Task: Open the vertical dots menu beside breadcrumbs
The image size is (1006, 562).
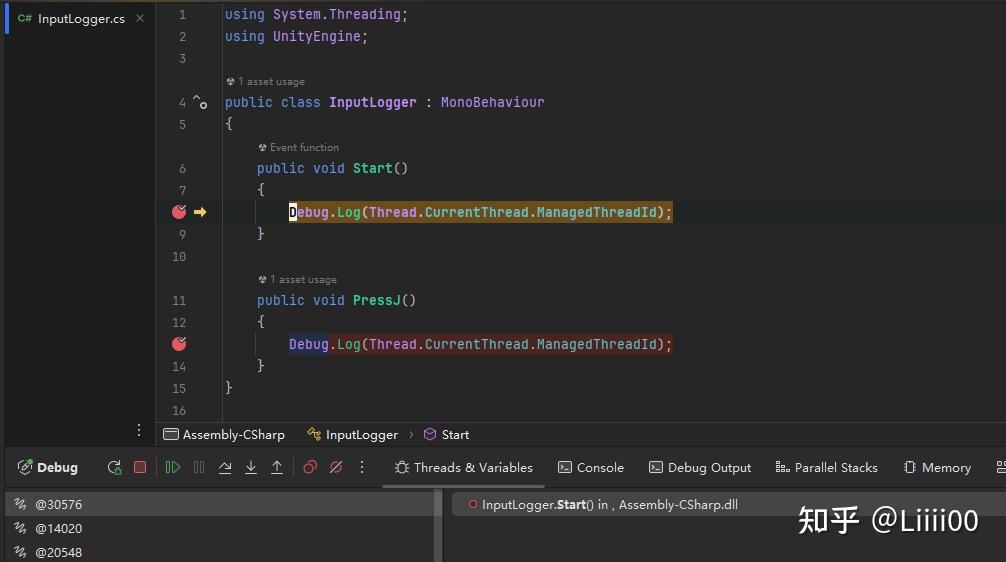Action: [139, 430]
